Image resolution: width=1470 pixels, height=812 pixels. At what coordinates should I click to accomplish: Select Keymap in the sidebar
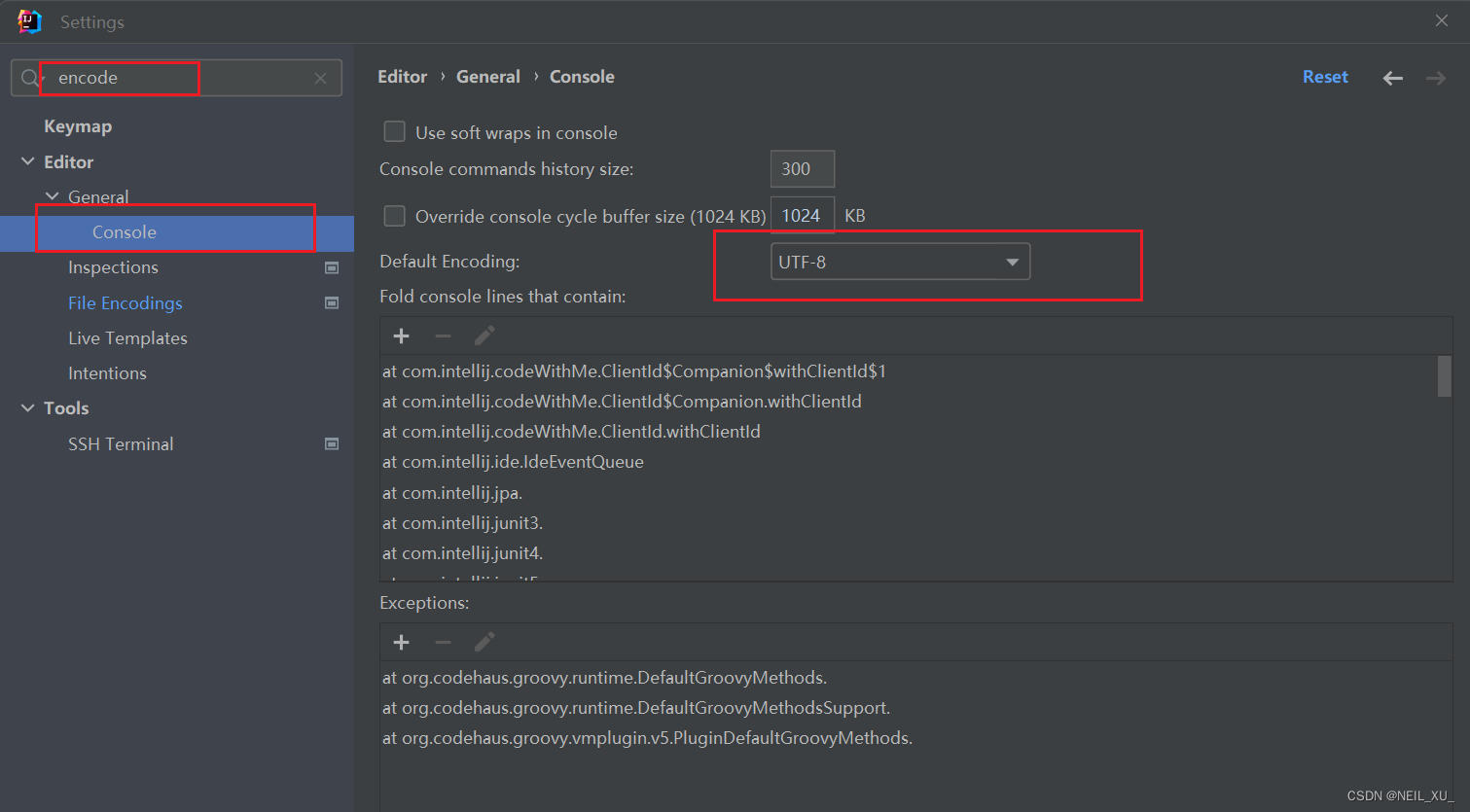tap(77, 125)
